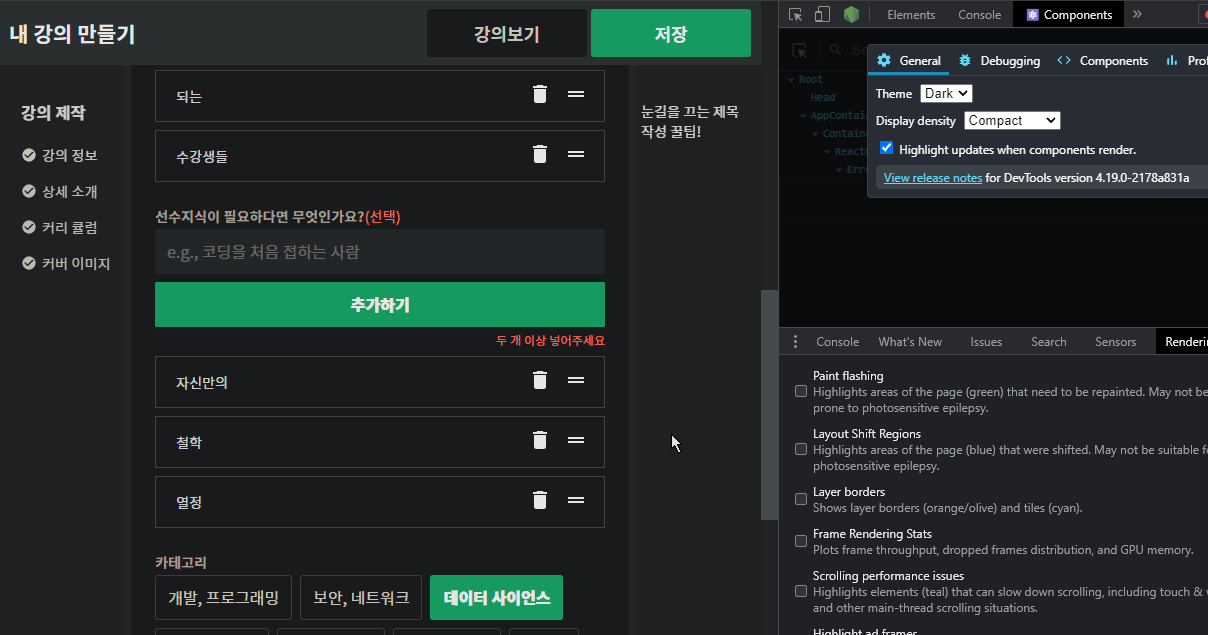Open the Node.js DevTools green icon

[850, 14]
